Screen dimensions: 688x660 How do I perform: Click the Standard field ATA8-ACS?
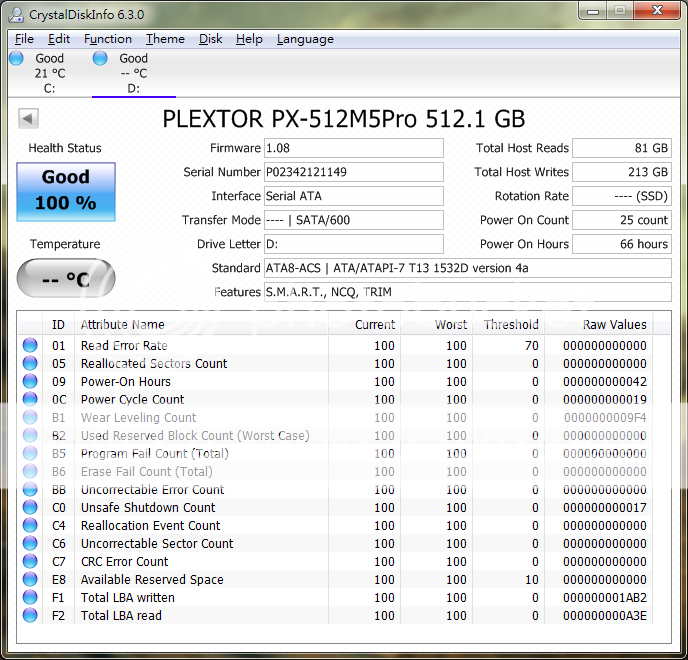pos(468,268)
